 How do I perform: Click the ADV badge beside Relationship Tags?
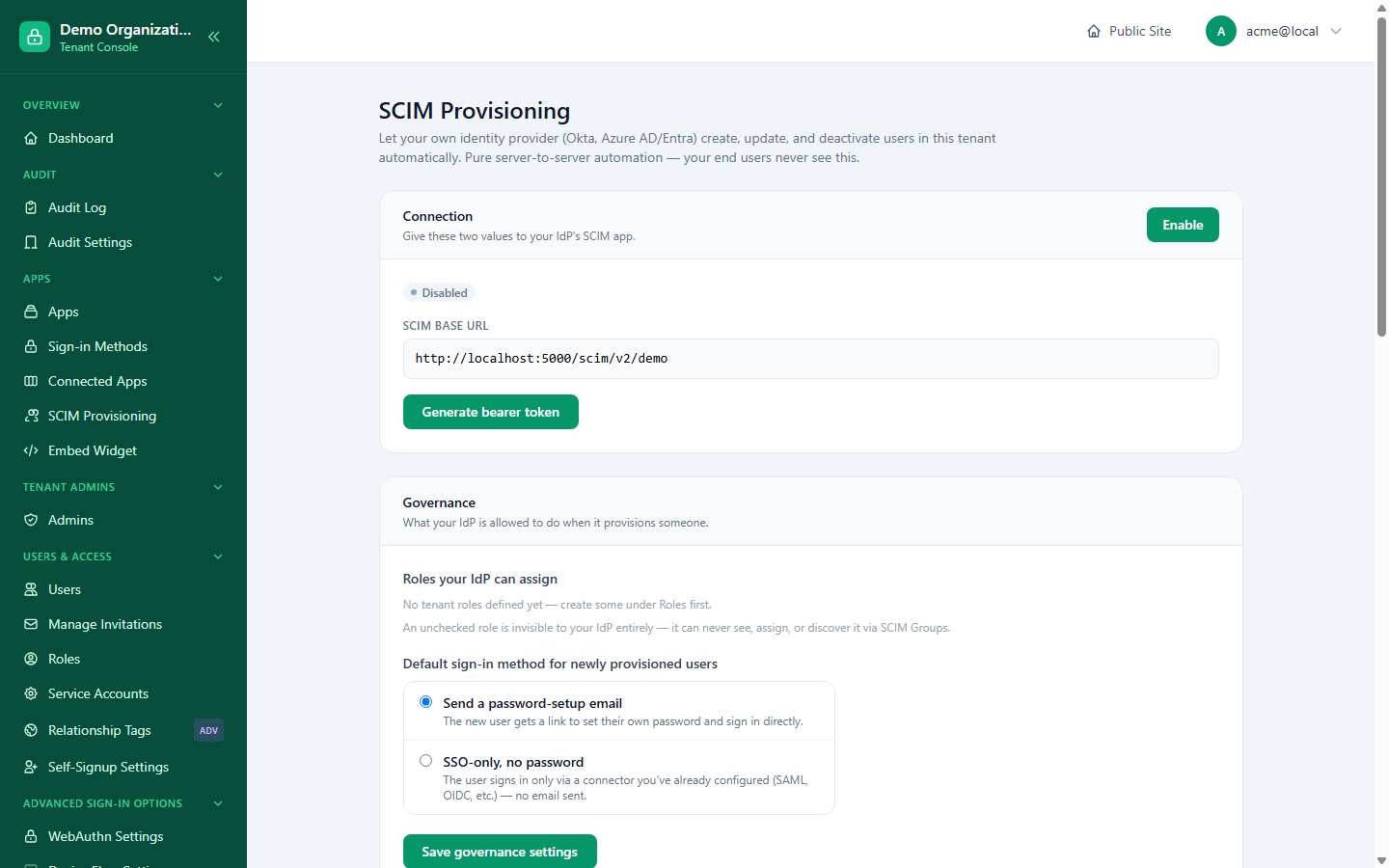click(208, 730)
